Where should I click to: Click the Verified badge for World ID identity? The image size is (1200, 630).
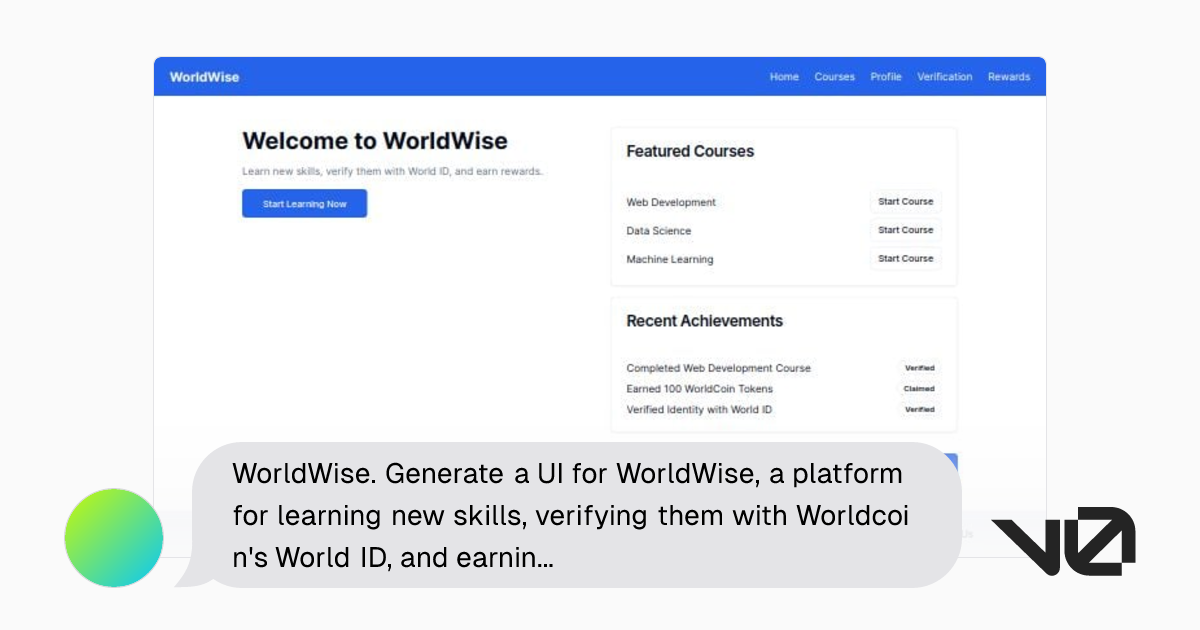919,409
